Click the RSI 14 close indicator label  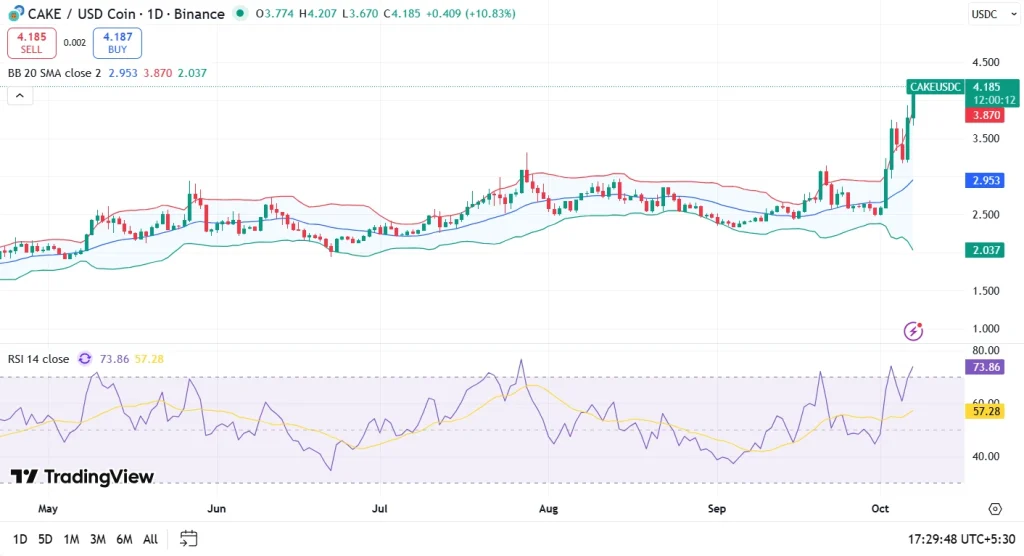point(39,359)
